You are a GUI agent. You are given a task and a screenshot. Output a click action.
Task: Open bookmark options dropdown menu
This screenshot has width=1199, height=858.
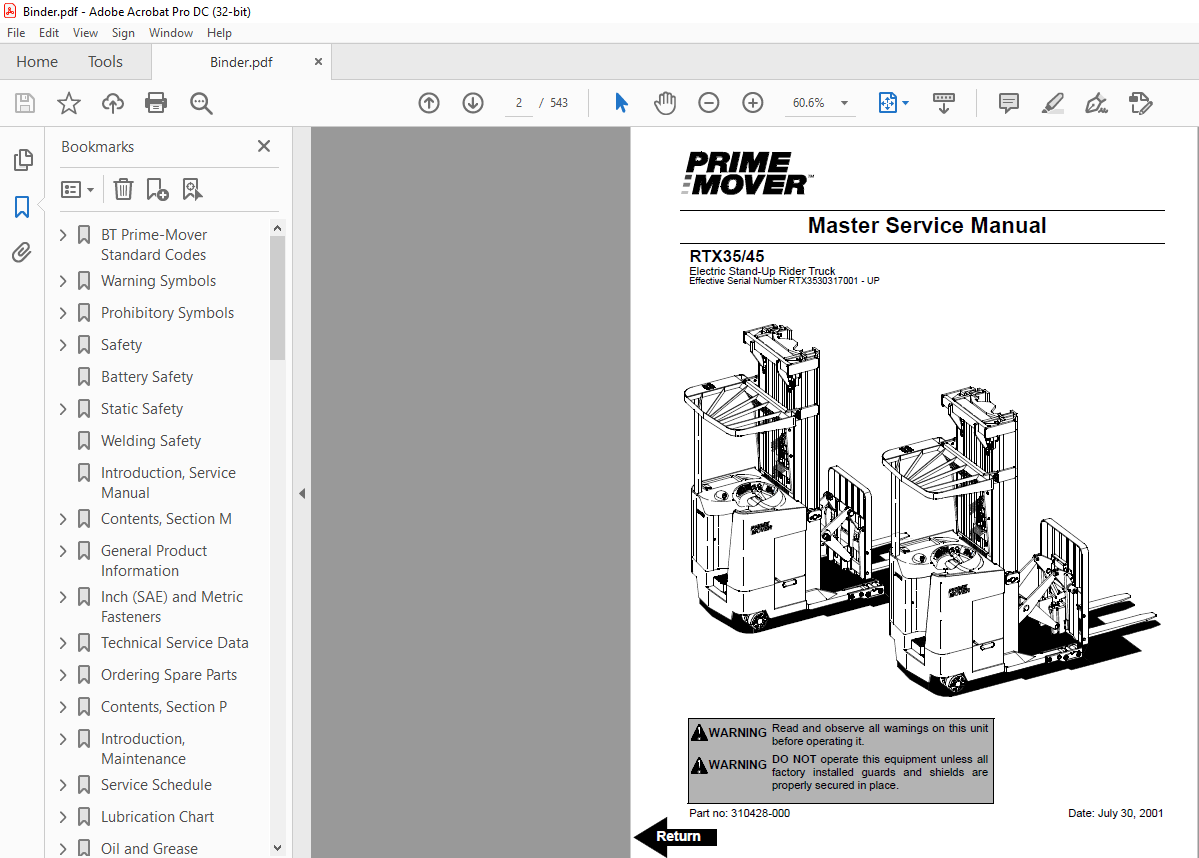[77, 189]
